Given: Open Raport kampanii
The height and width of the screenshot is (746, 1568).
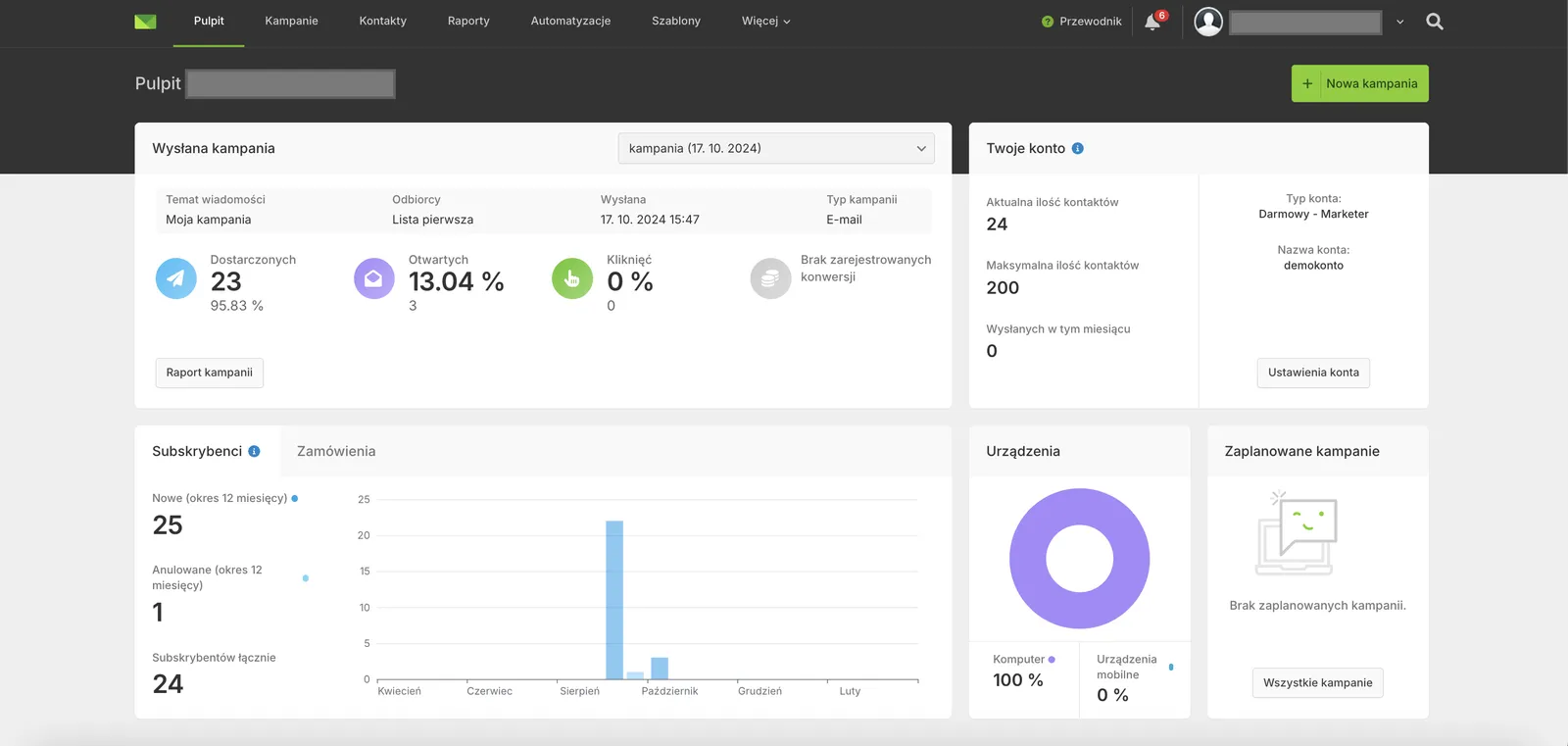Looking at the screenshot, I should point(209,373).
